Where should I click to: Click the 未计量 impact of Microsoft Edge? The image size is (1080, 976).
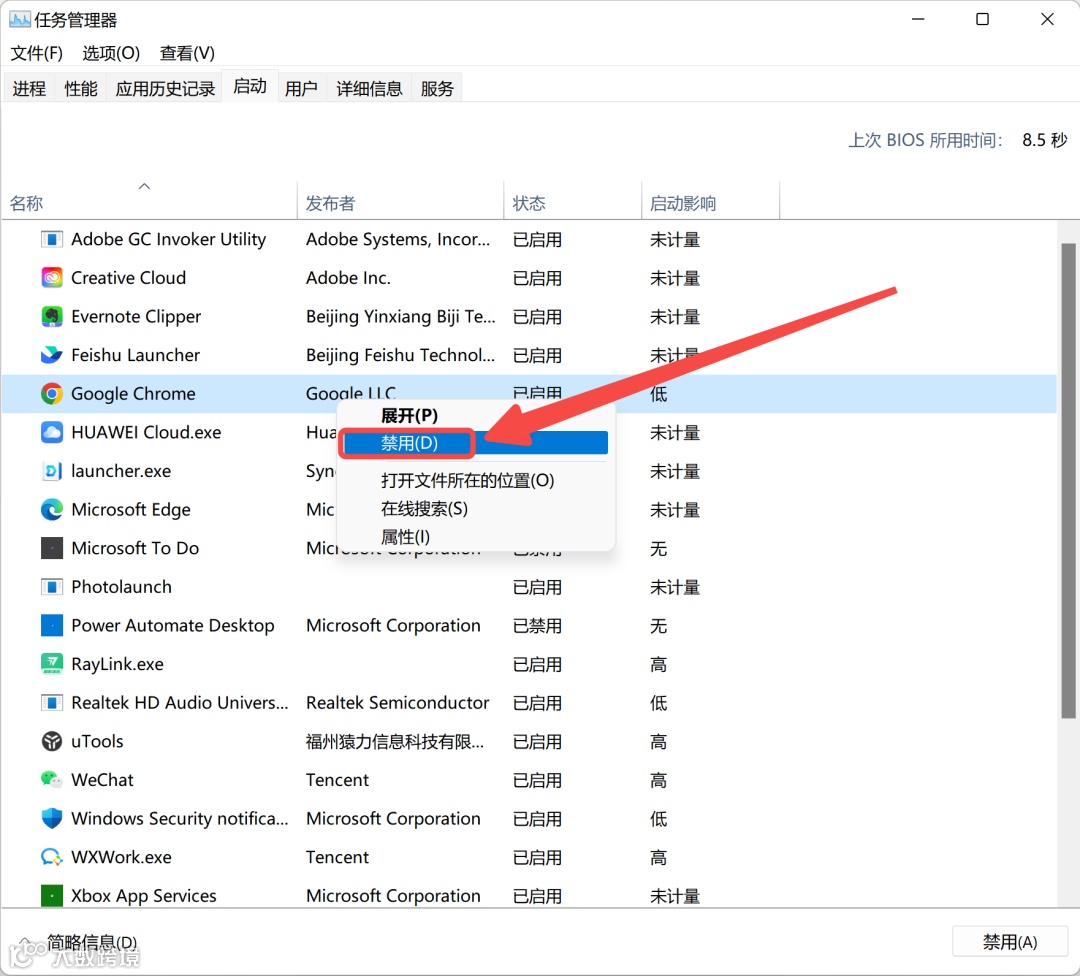point(675,510)
